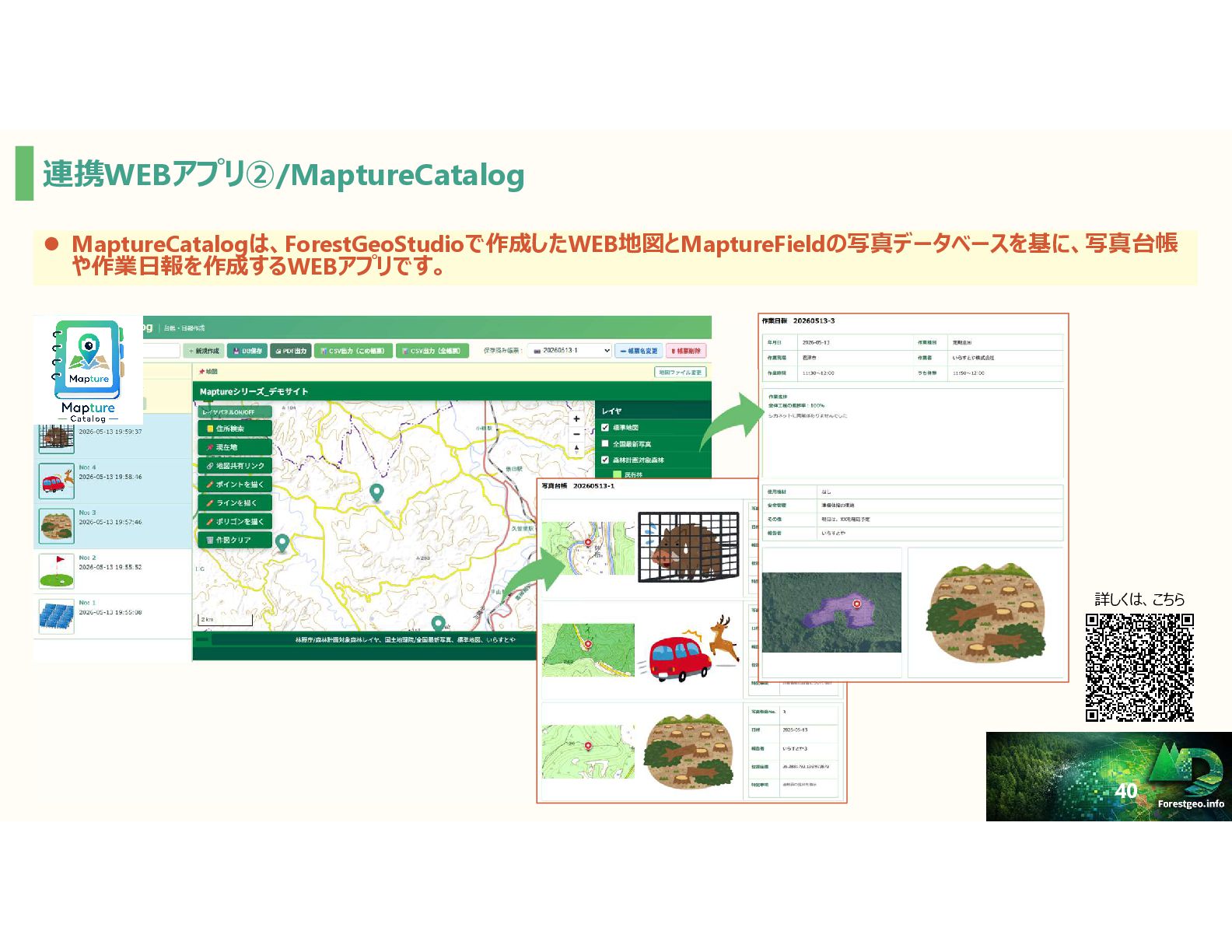1232x952 pixels.
Task: Select the No: 1 solar panel thumbnail
Action: pos(57,616)
